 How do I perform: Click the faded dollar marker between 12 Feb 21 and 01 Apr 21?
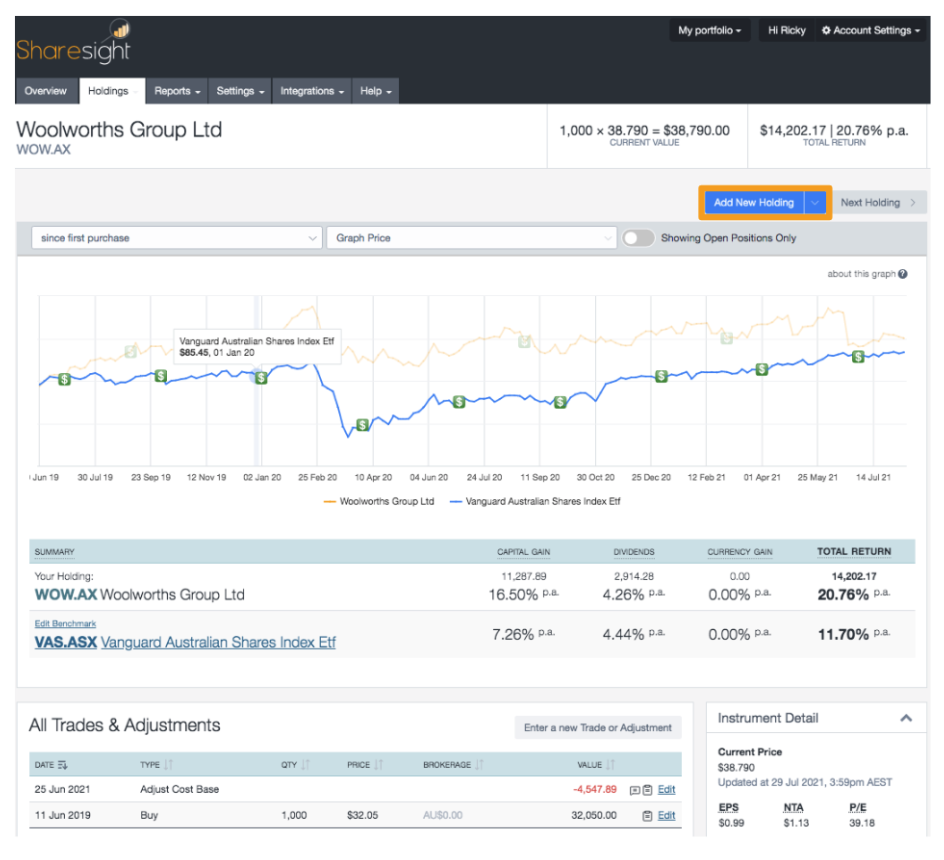727,338
